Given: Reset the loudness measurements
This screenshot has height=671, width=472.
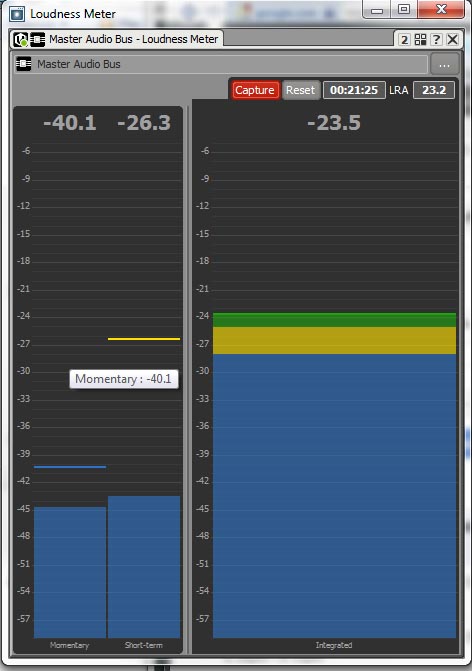Looking at the screenshot, I should point(300,90).
